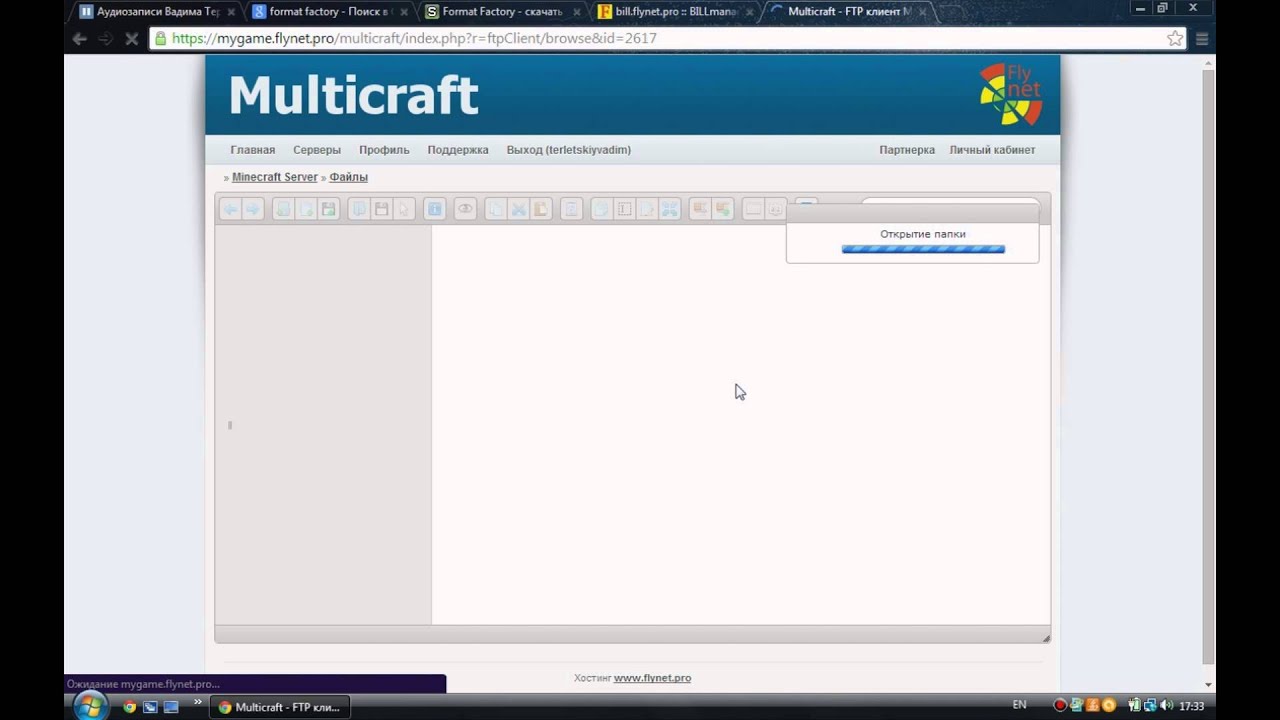
Task: Click the Rename toolbar icon
Action: pos(624,209)
